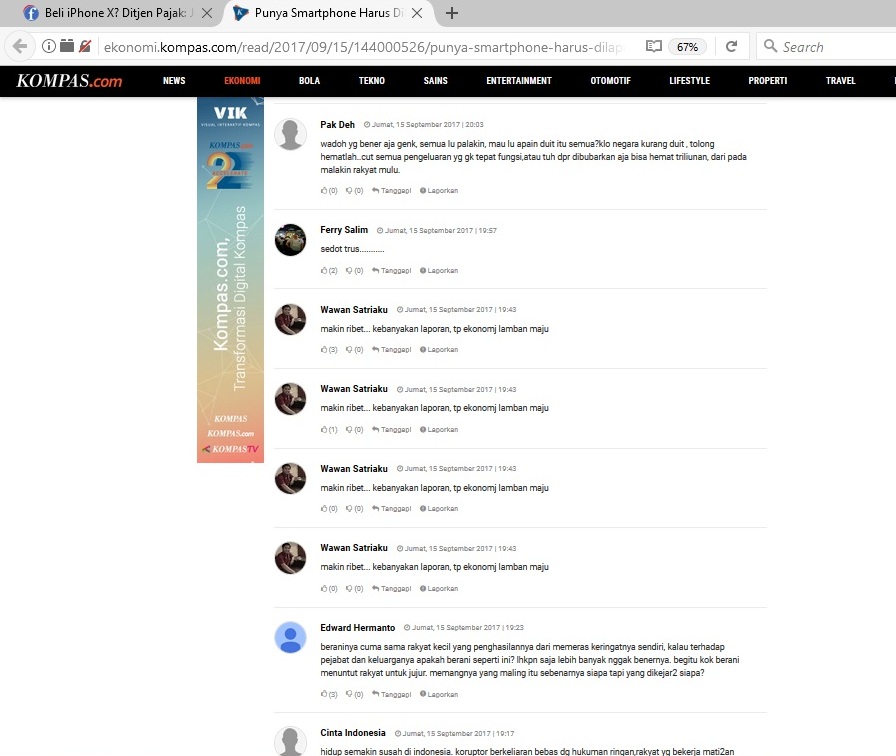Open the 67% zoom level indicator
The image size is (896, 756).
687,46
